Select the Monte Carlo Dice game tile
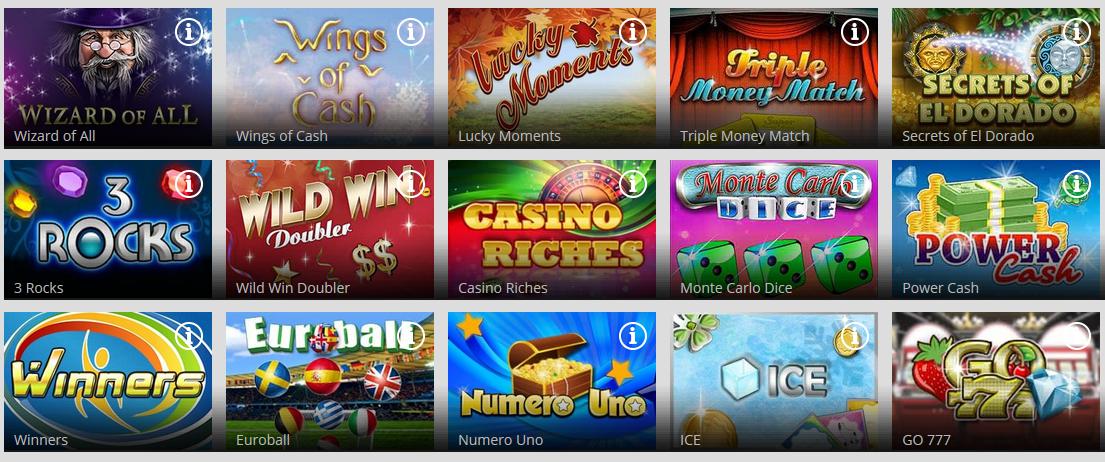The image size is (1105, 462). point(774,230)
